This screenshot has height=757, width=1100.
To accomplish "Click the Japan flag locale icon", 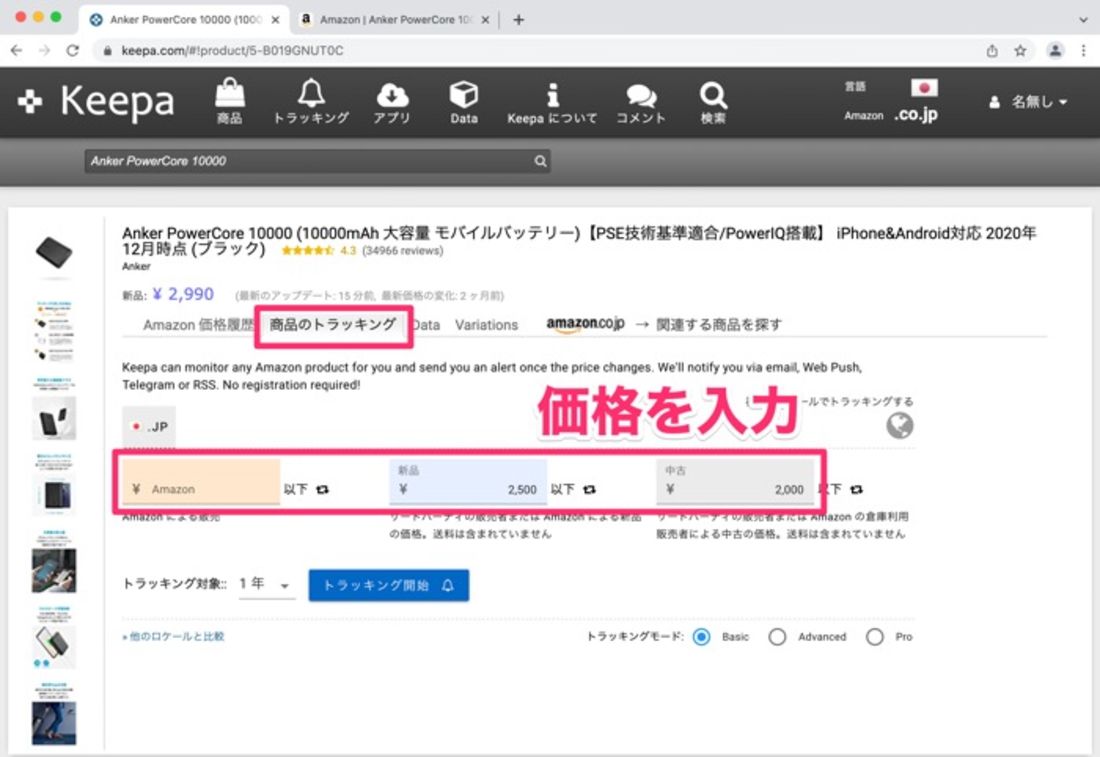I will click(924, 88).
